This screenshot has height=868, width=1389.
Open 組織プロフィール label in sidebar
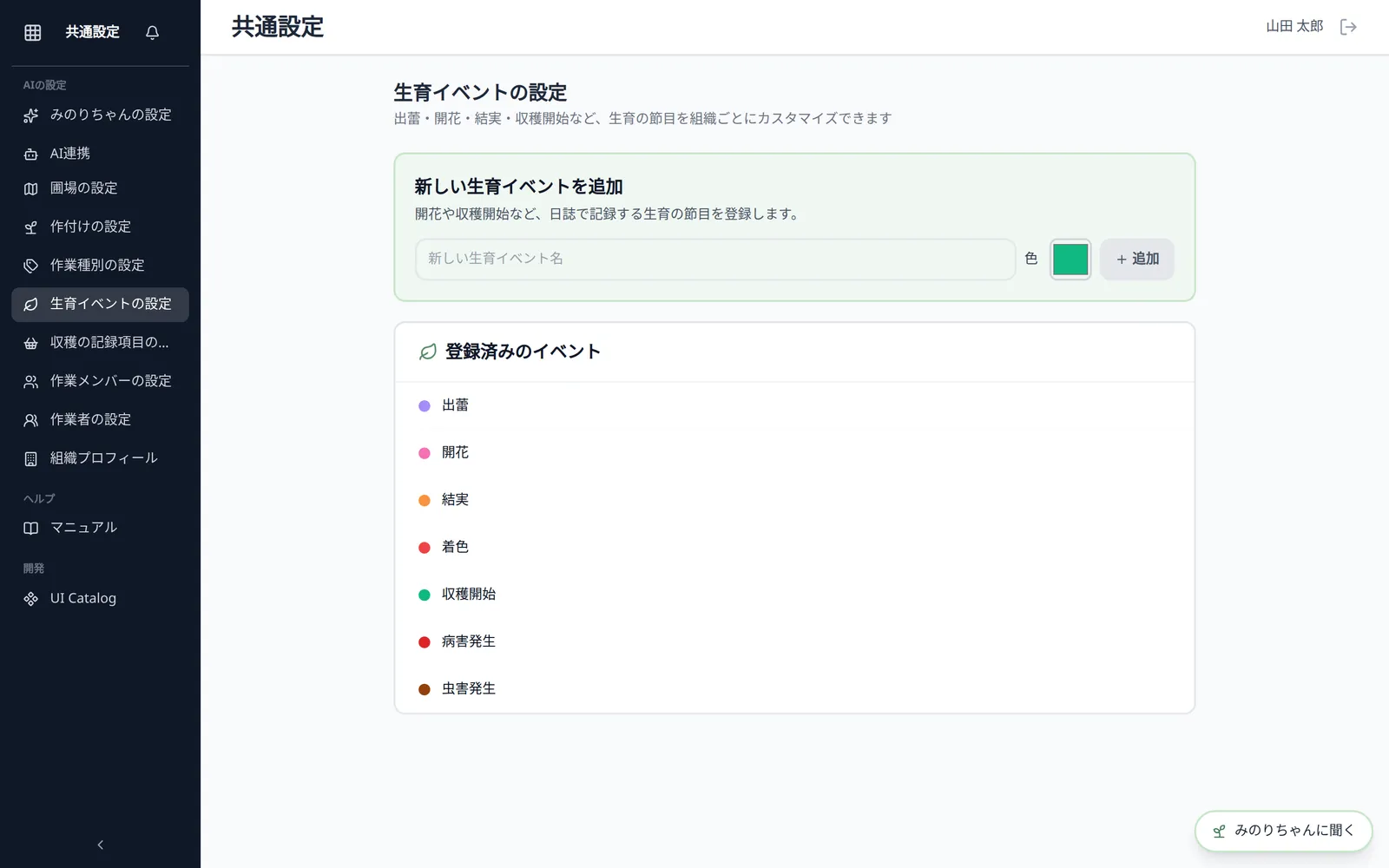(x=104, y=457)
